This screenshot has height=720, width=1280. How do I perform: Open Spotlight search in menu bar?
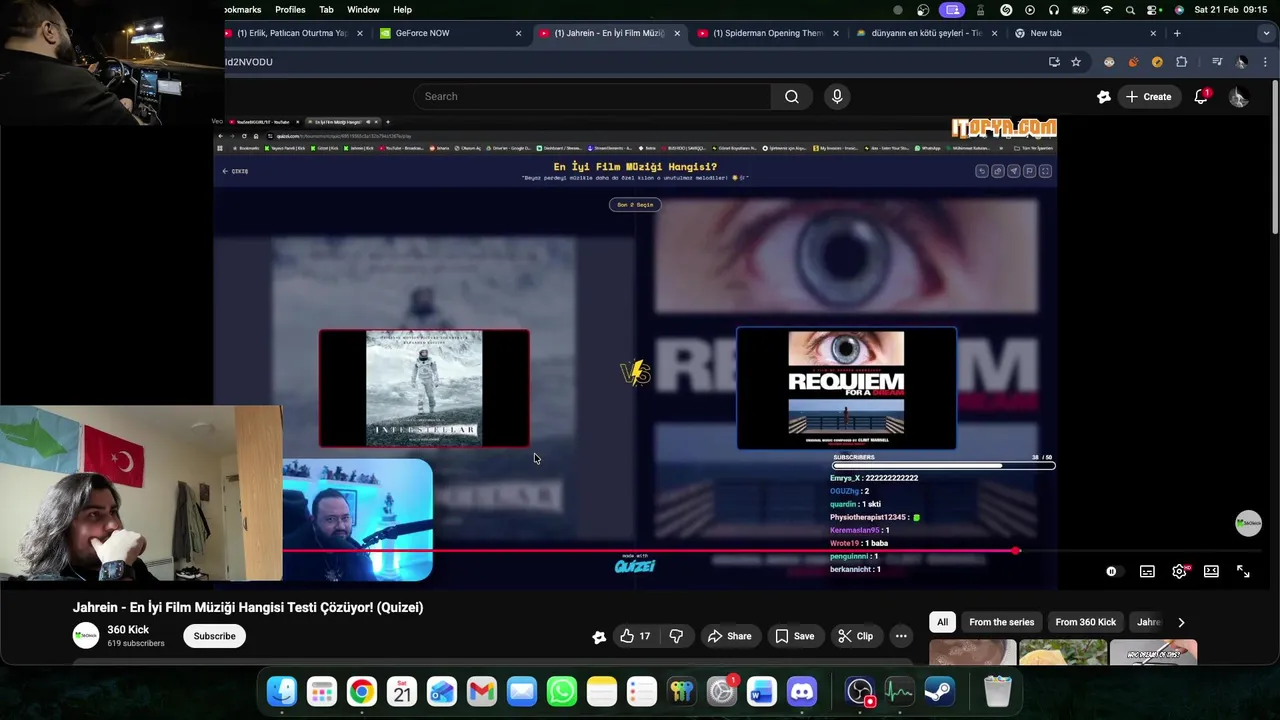[1130, 10]
